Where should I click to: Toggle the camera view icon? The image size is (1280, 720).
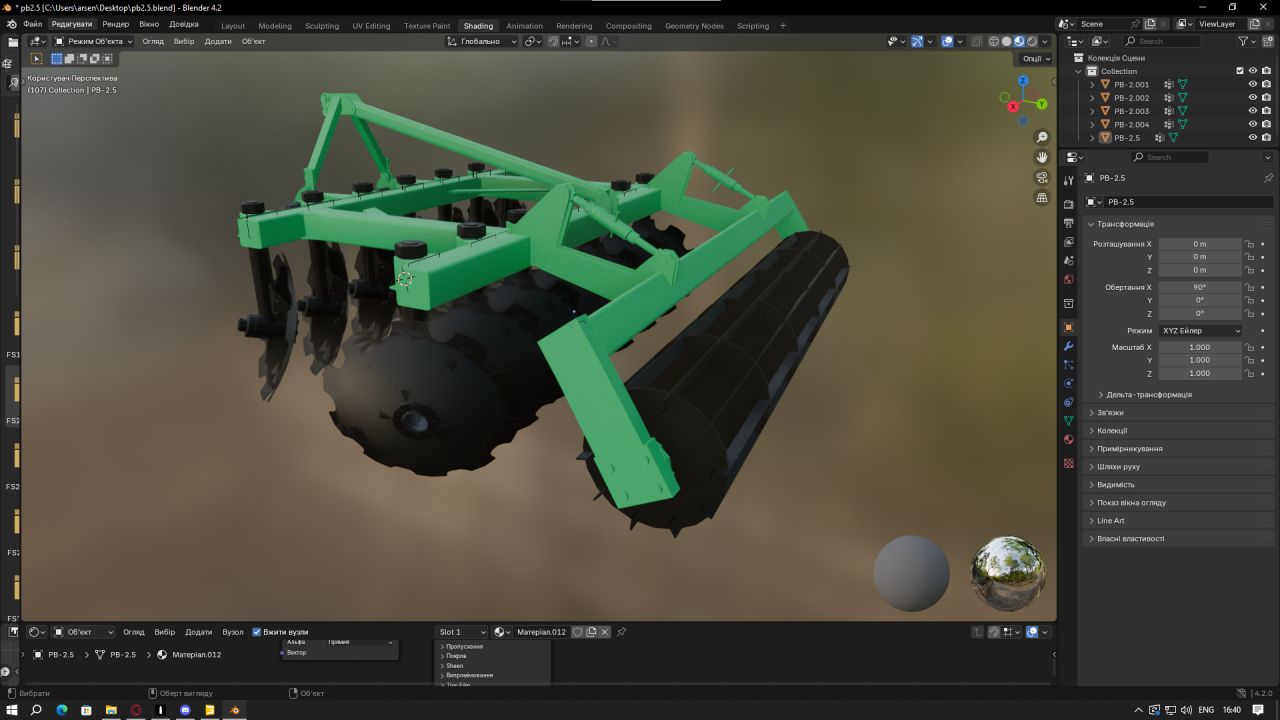(1042, 178)
